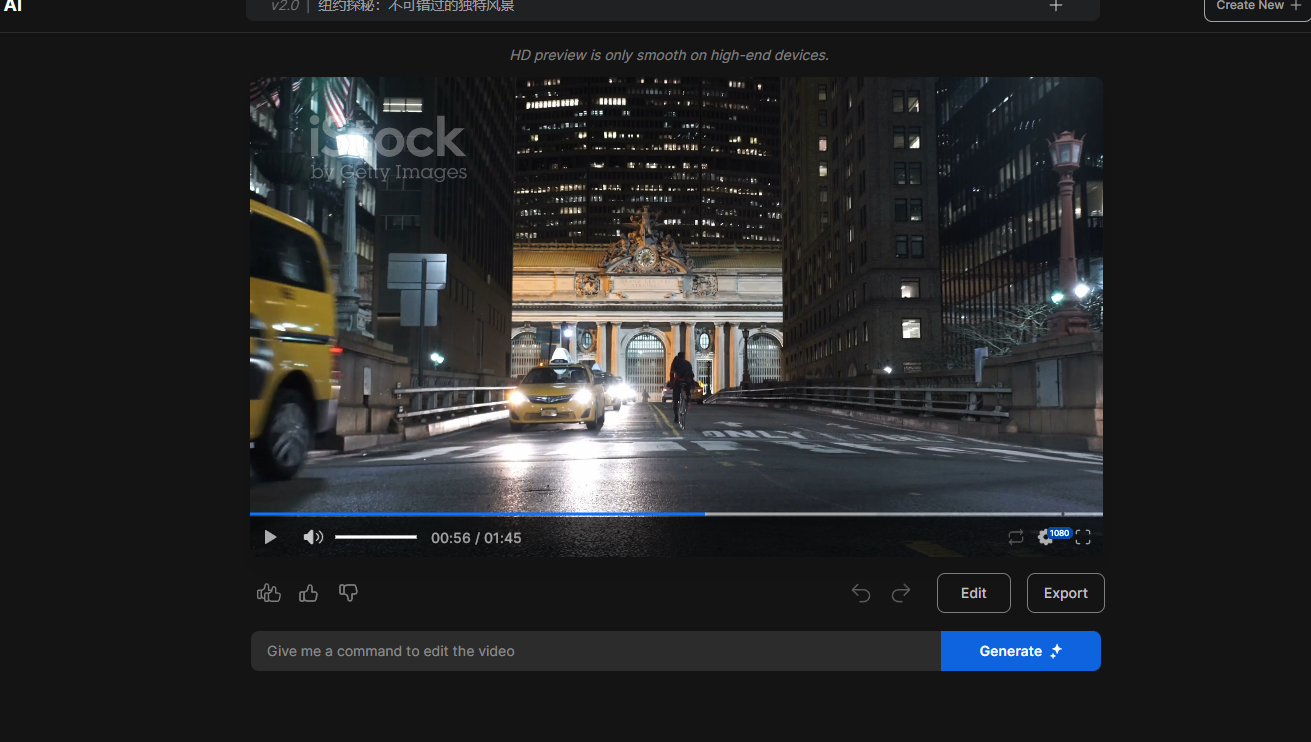Undo the last edit

click(861, 593)
